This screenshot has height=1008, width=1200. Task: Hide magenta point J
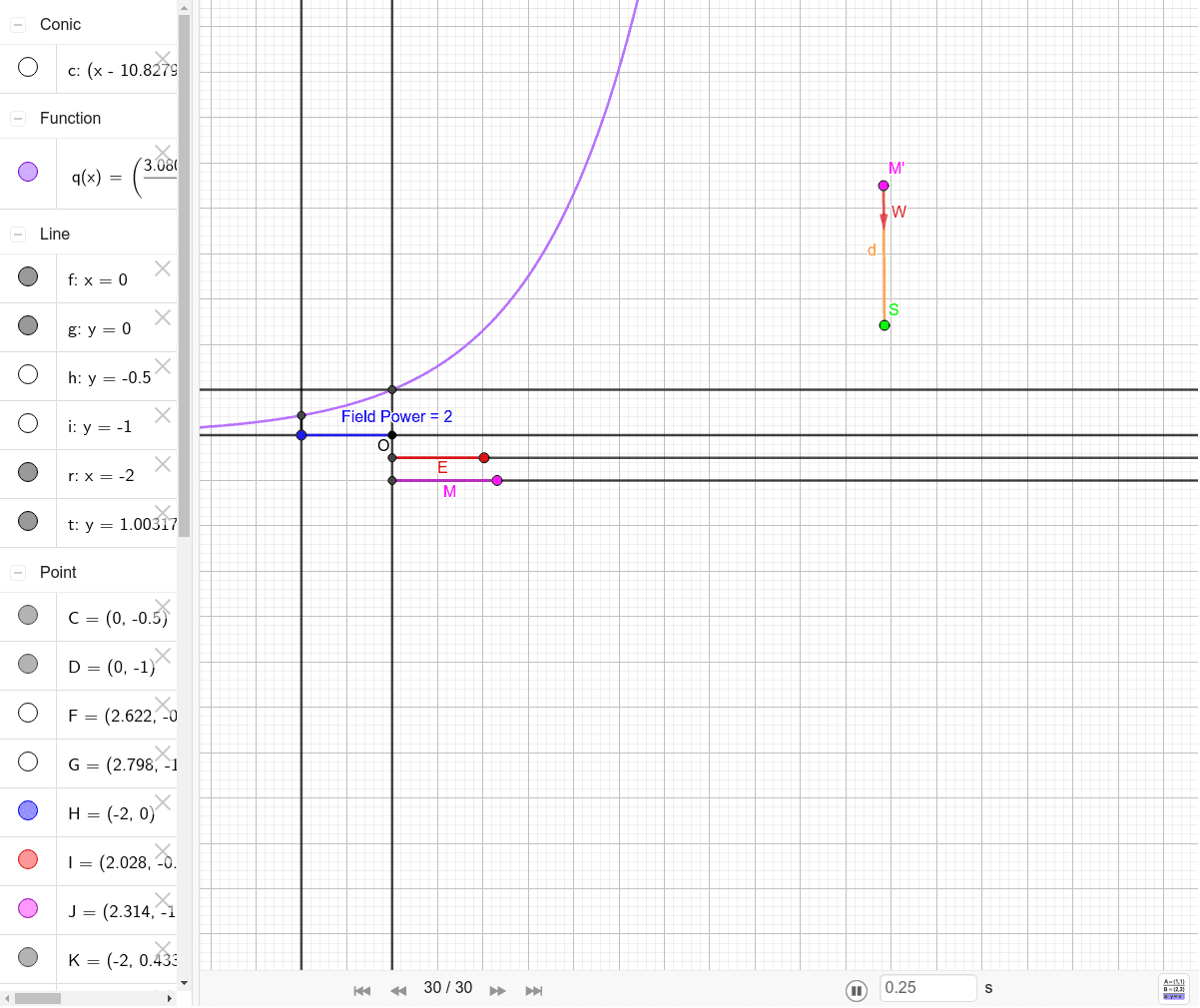click(x=28, y=908)
